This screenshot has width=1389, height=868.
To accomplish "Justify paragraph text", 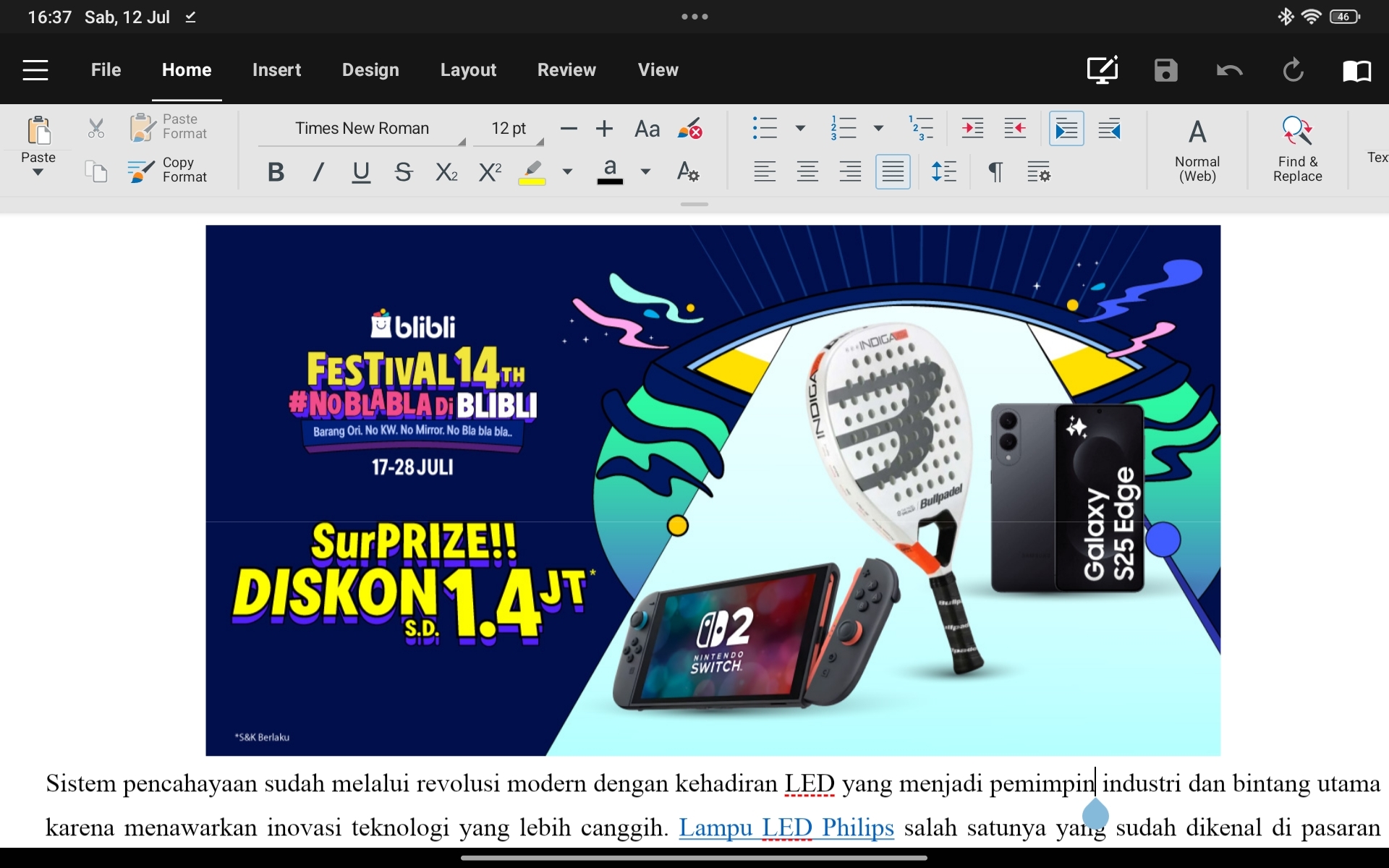I will click(893, 172).
